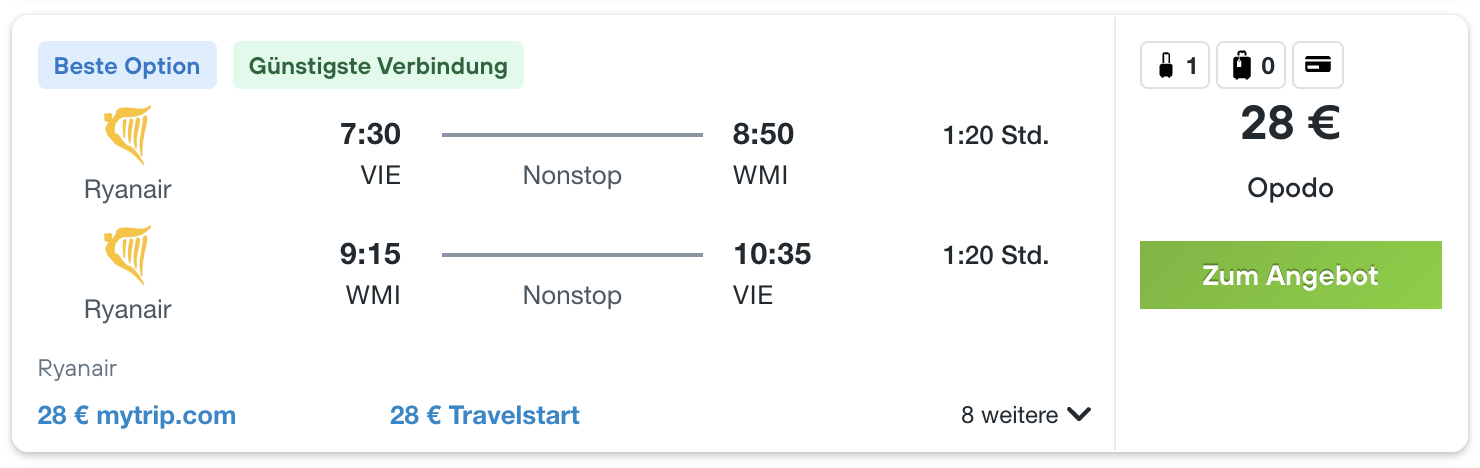Screen dimensions: 1480x468
Task: Click the outbound 1:20 Std. duration
Action: [996, 135]
